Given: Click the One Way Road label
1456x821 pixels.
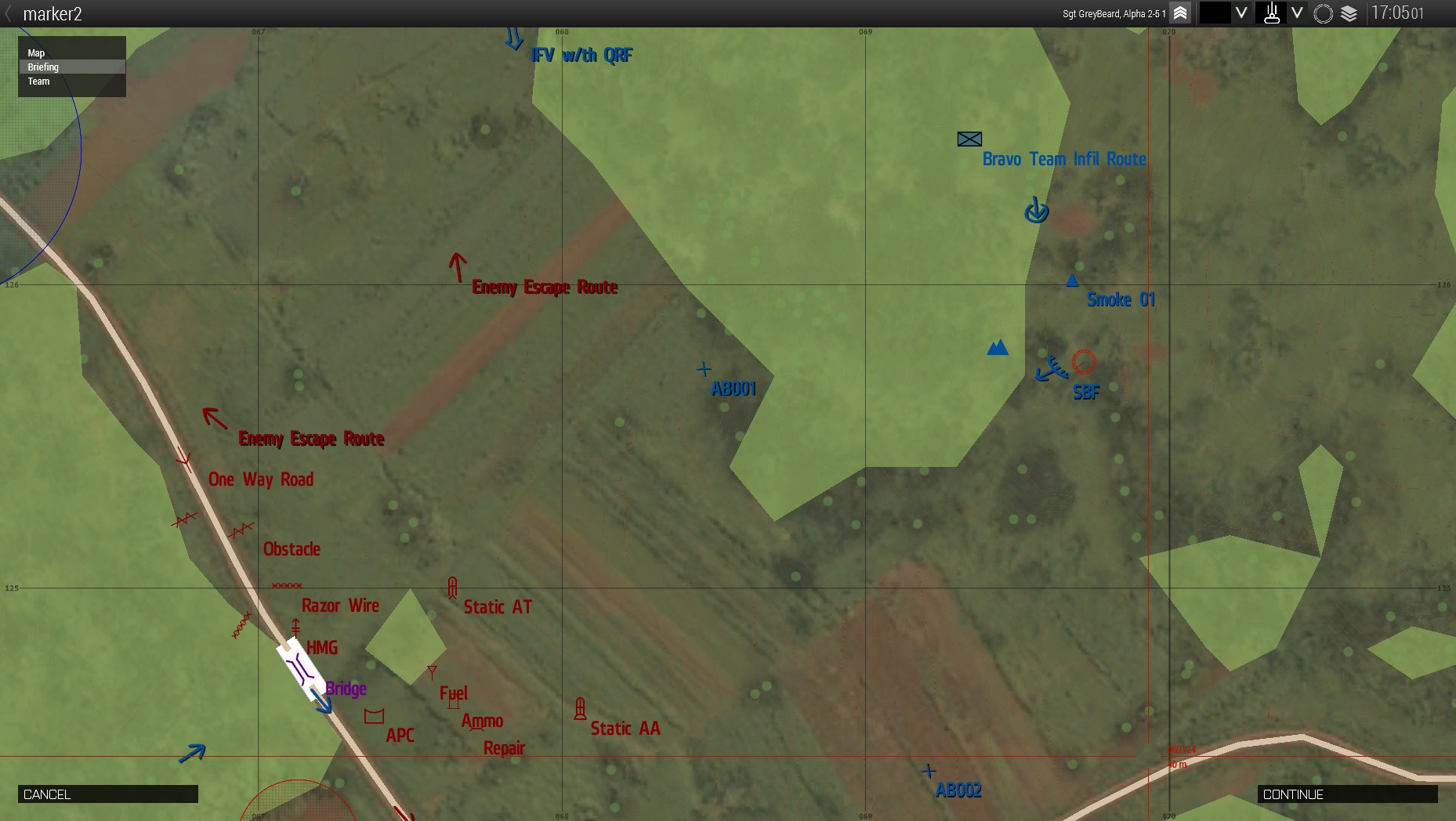Looking at the screenshot, I should pyautogui.click(x=261, y=479).
